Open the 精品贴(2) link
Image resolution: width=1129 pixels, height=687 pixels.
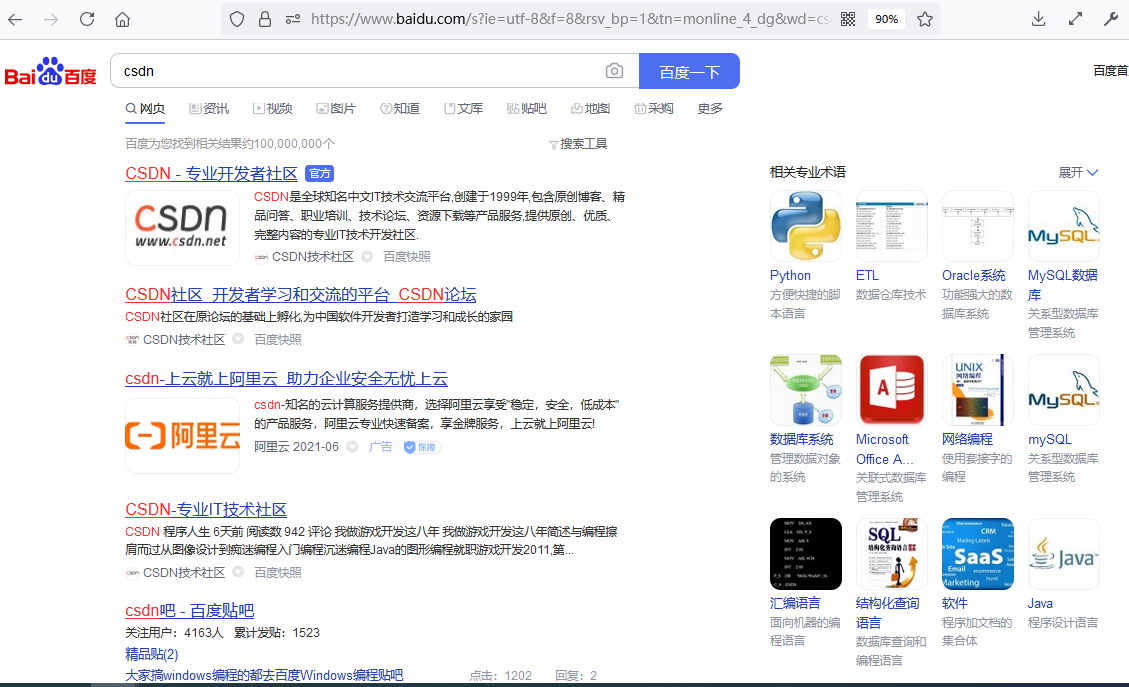[x=152, y=655]
